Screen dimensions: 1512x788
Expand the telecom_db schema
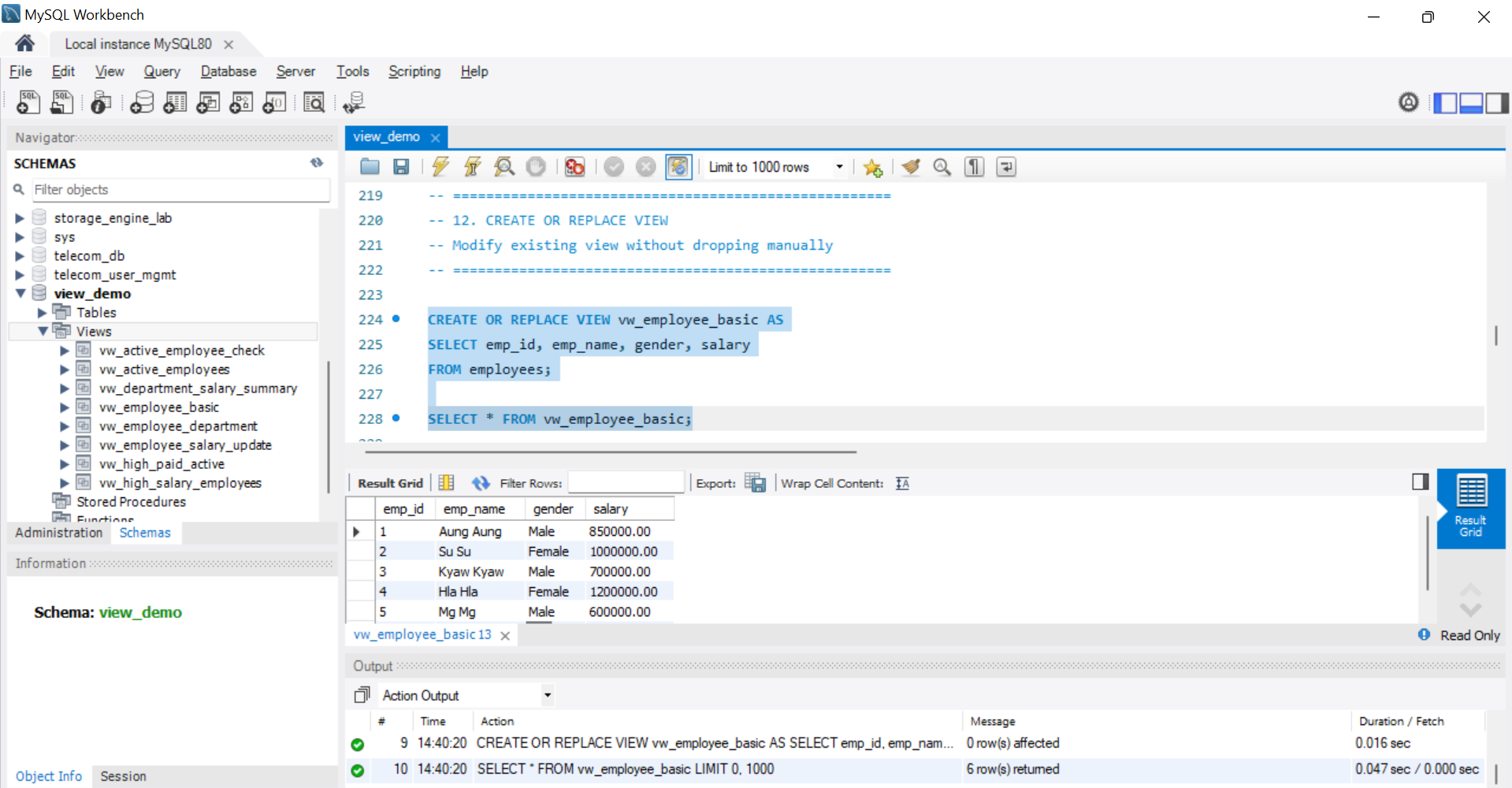[20, 256]
